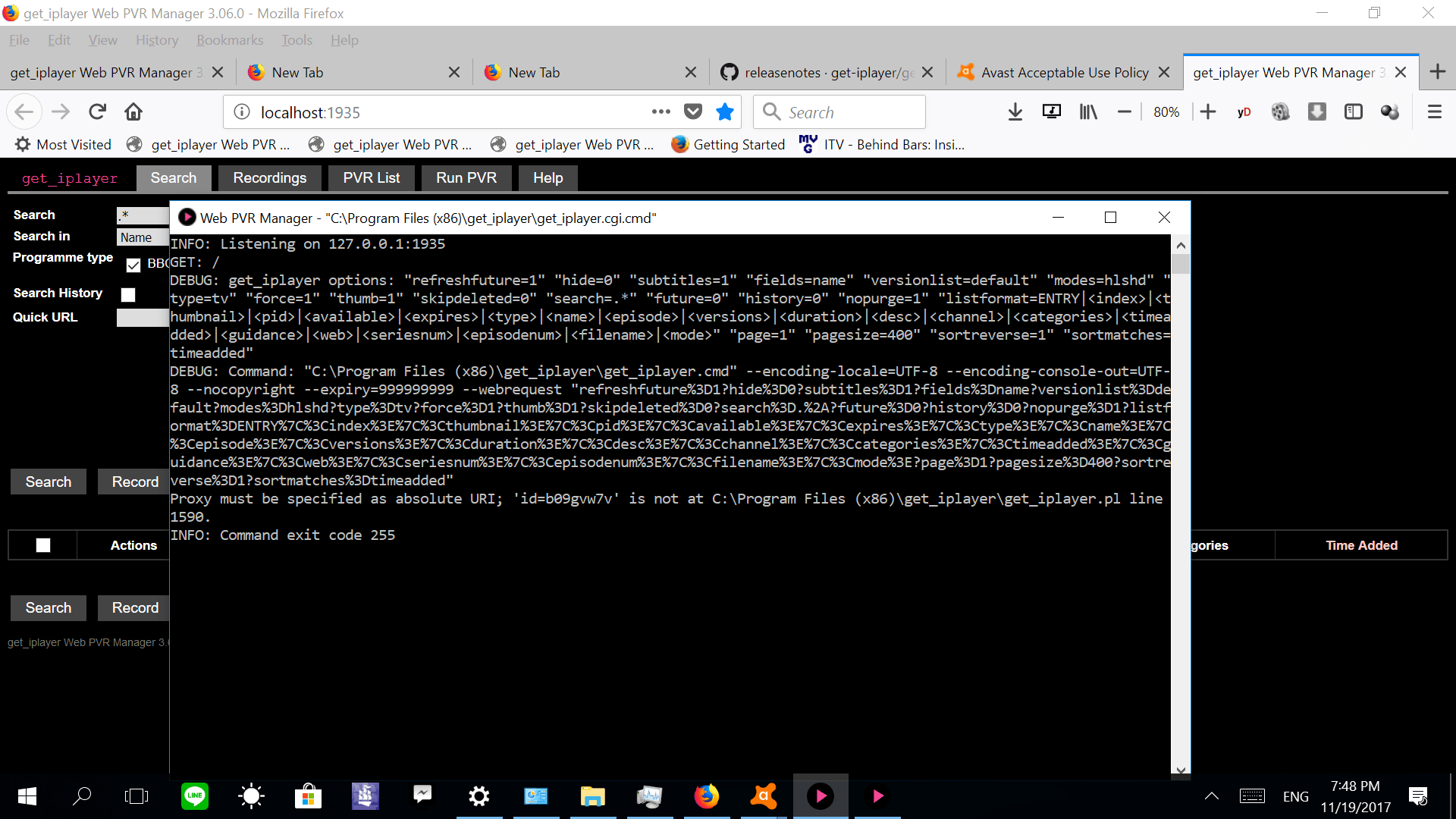Open the Firefox downloads arrow
The width and height of the screenshot is (1456, 819).
(1015, 112)
